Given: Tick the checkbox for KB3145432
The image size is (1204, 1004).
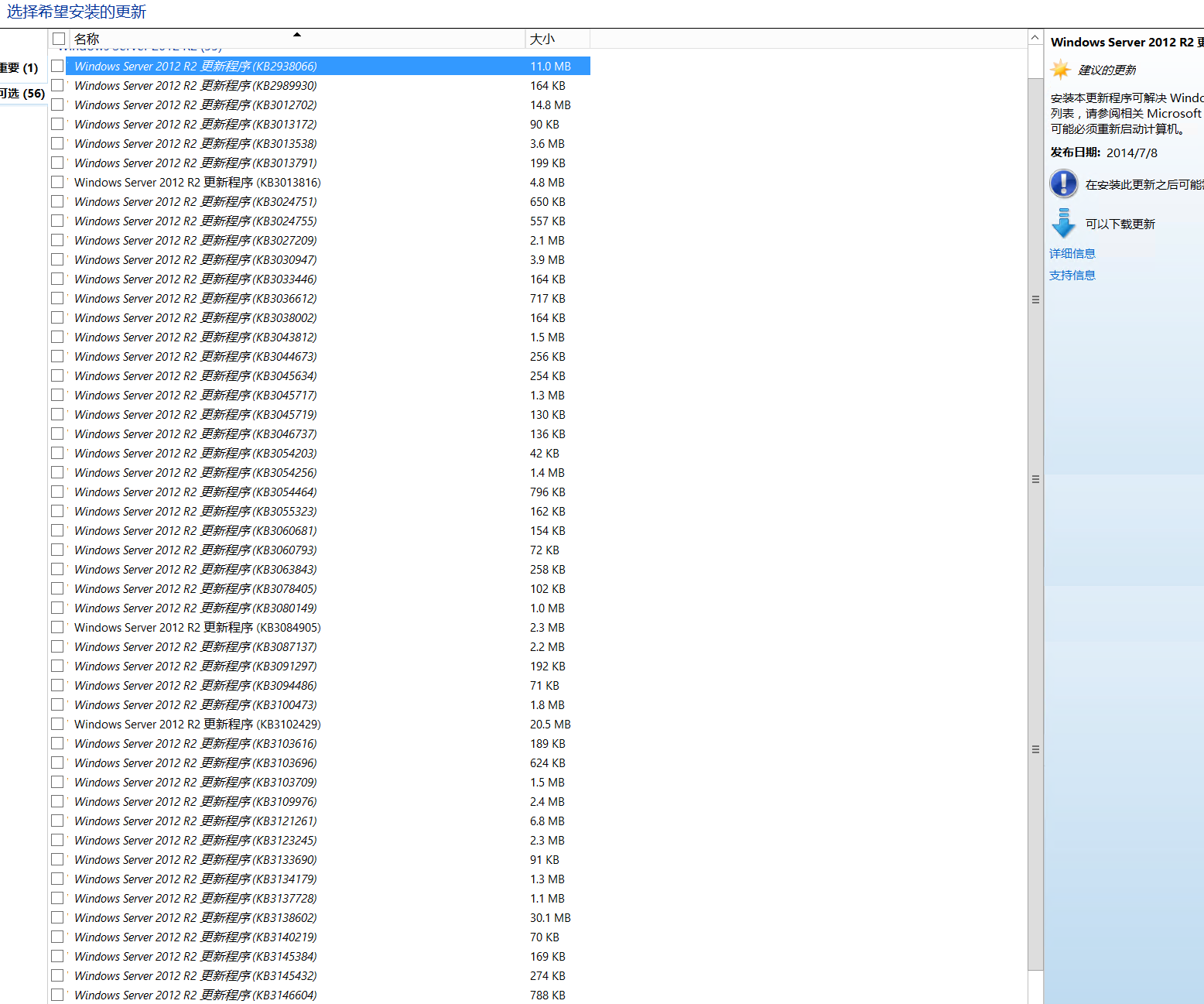Looking at the screenshot, I should point(57,975).
